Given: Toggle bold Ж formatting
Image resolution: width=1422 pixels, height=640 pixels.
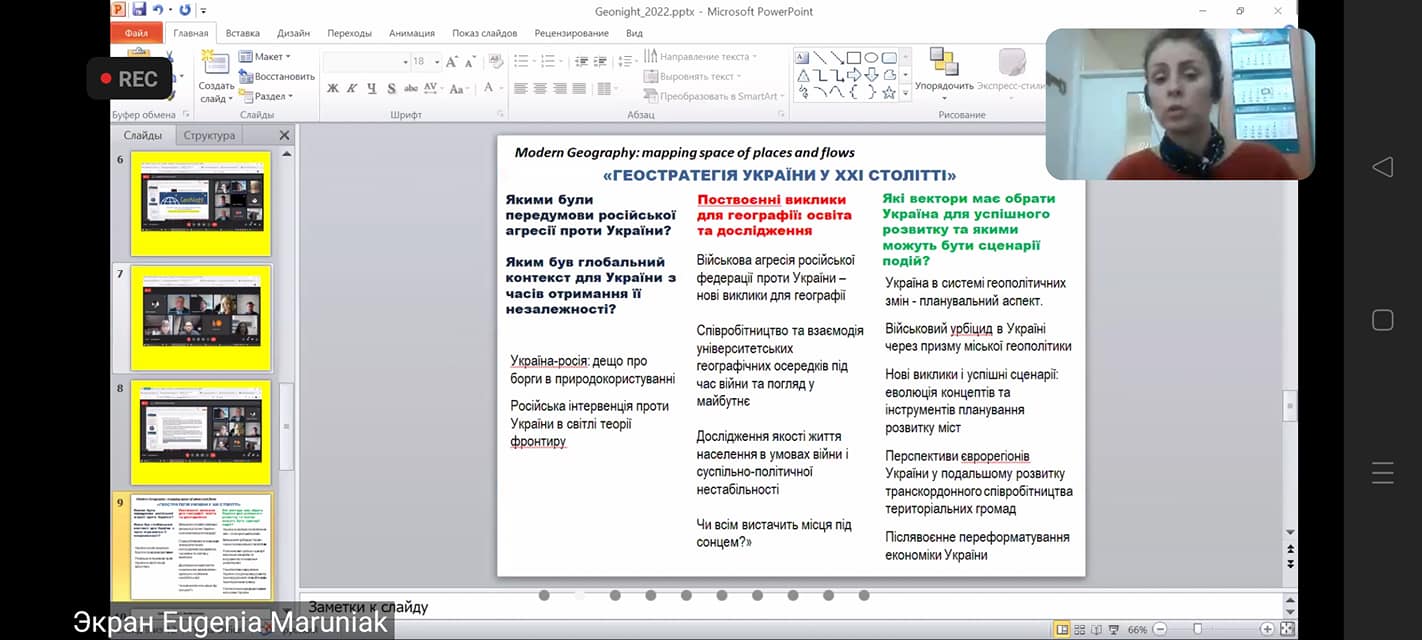Looking at the screenshot, I should [333, 88].
